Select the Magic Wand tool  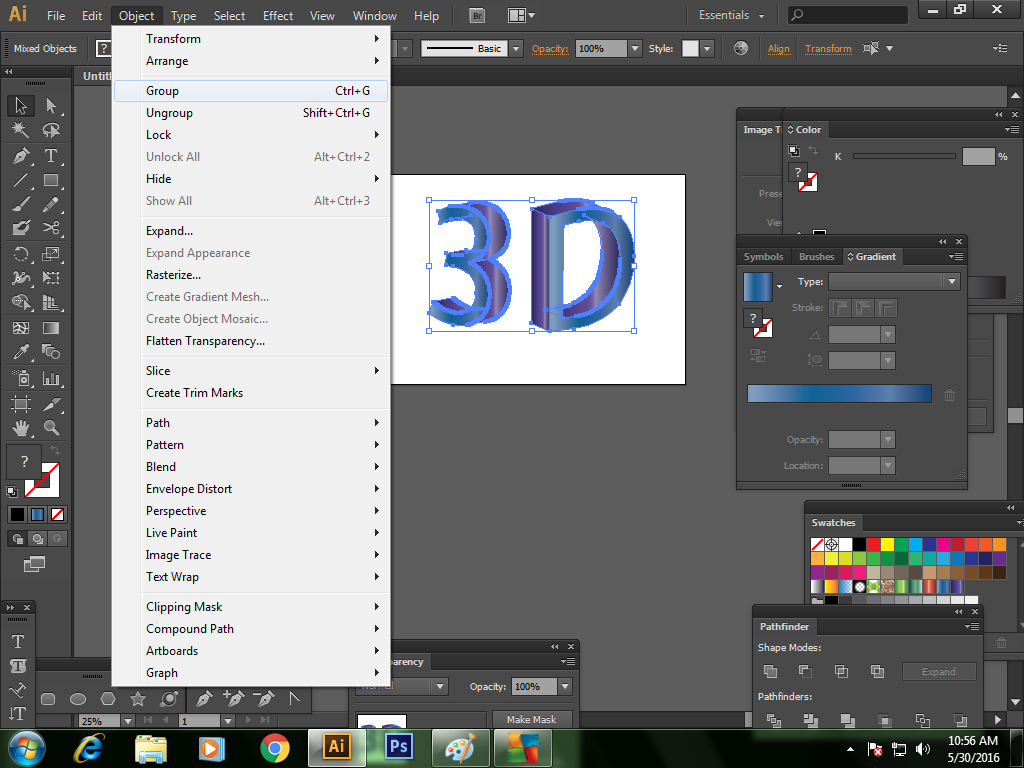point(20,128)
